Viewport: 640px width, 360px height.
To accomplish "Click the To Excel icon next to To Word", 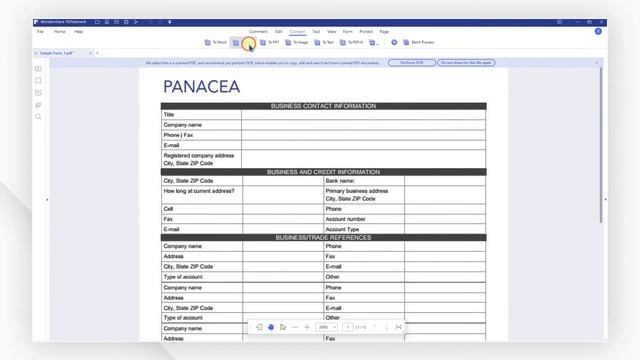I will coord(236,42).
